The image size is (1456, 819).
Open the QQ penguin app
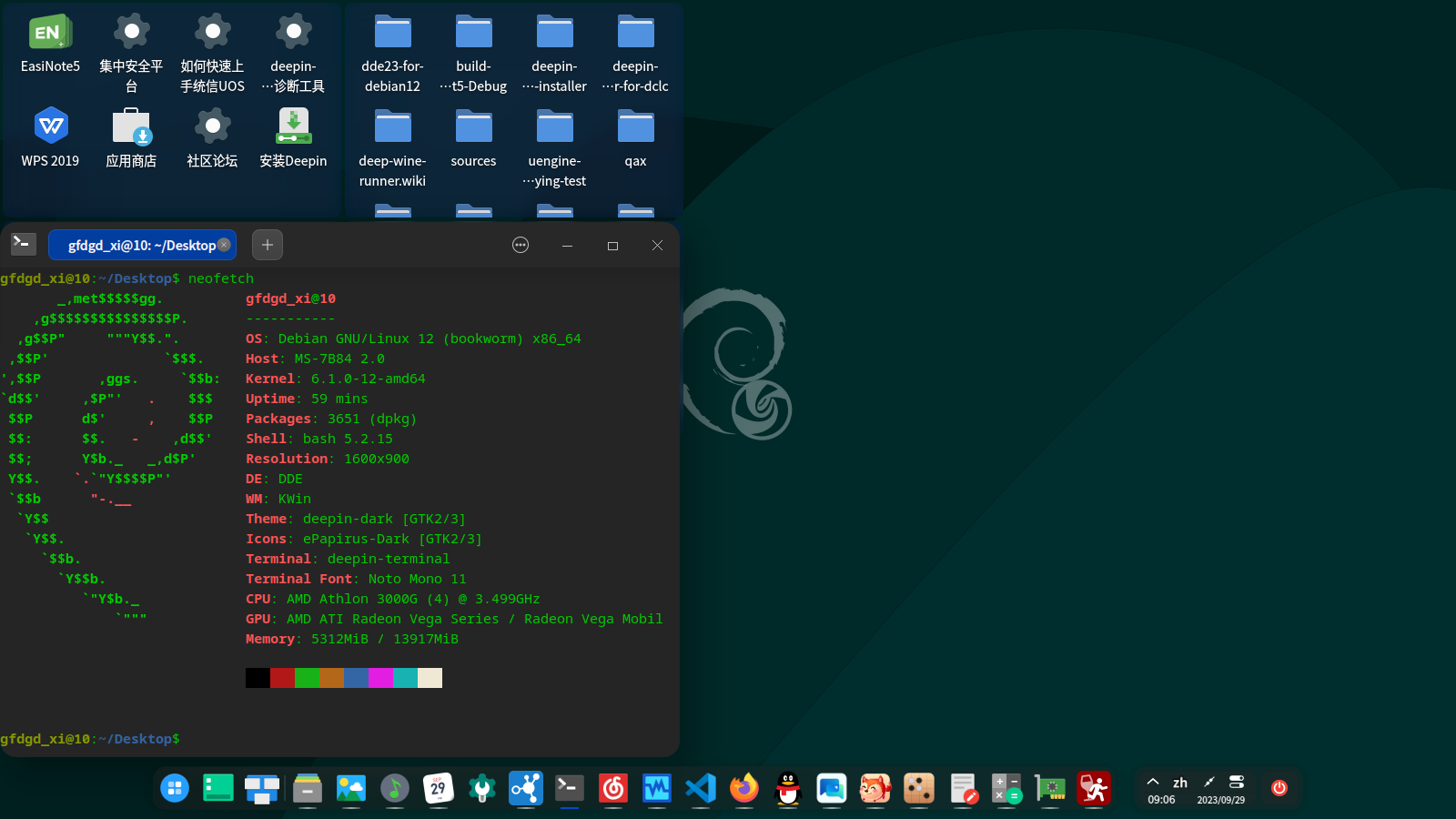point(788,788)
